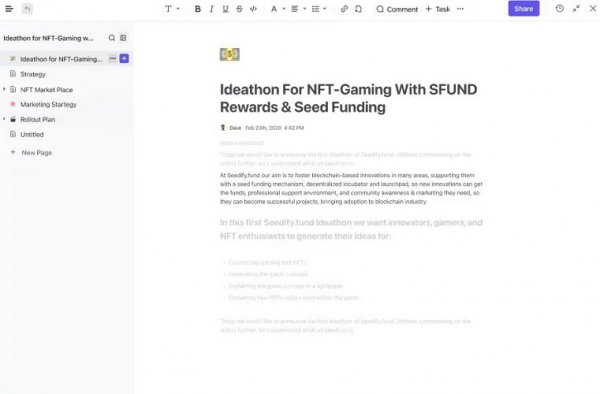600x394 pixels.
Task: Insert a link with chain icon
Action: pyautogui.click(x=344, y=9)
